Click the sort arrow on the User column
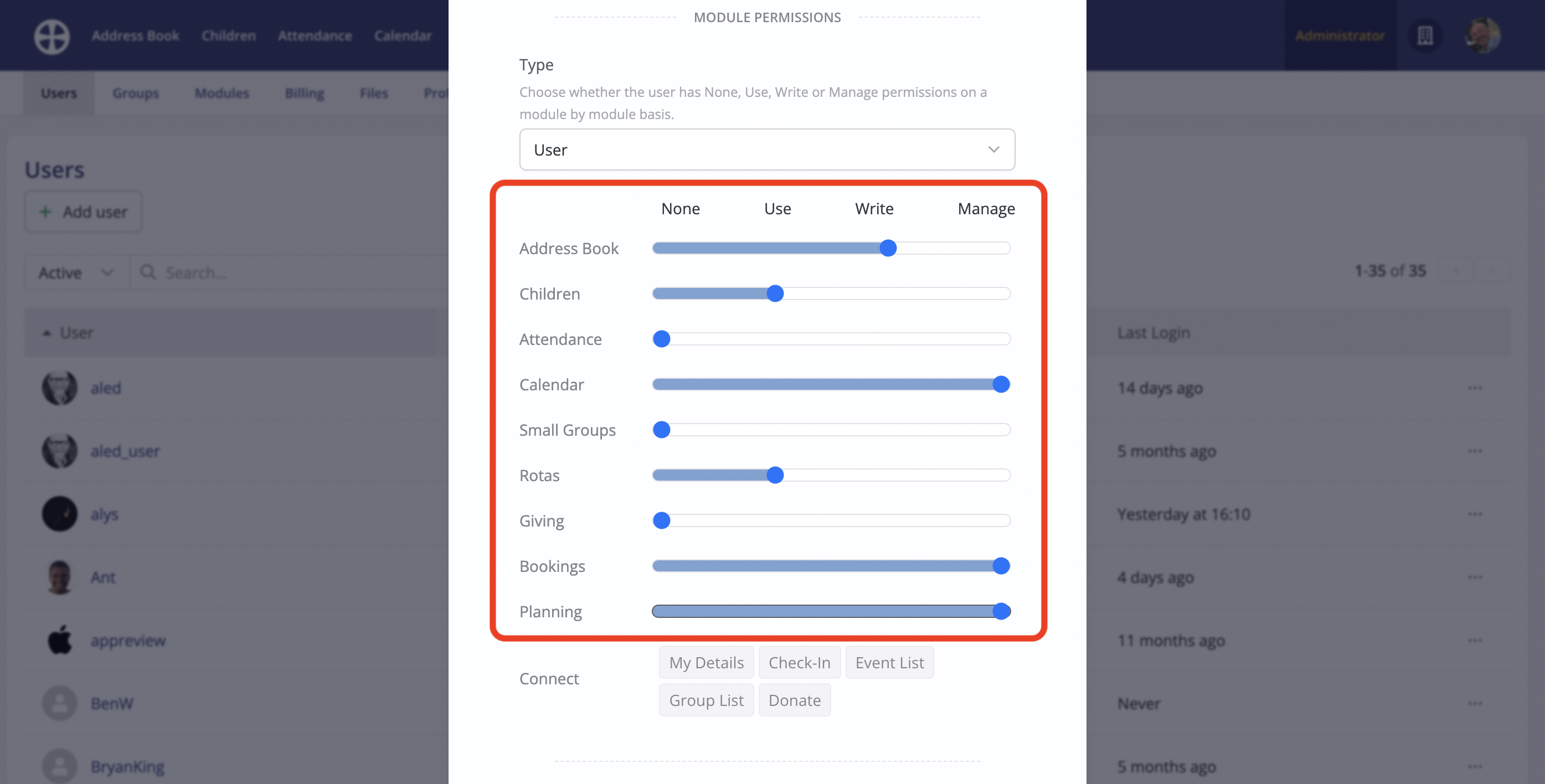 [48, 333]
